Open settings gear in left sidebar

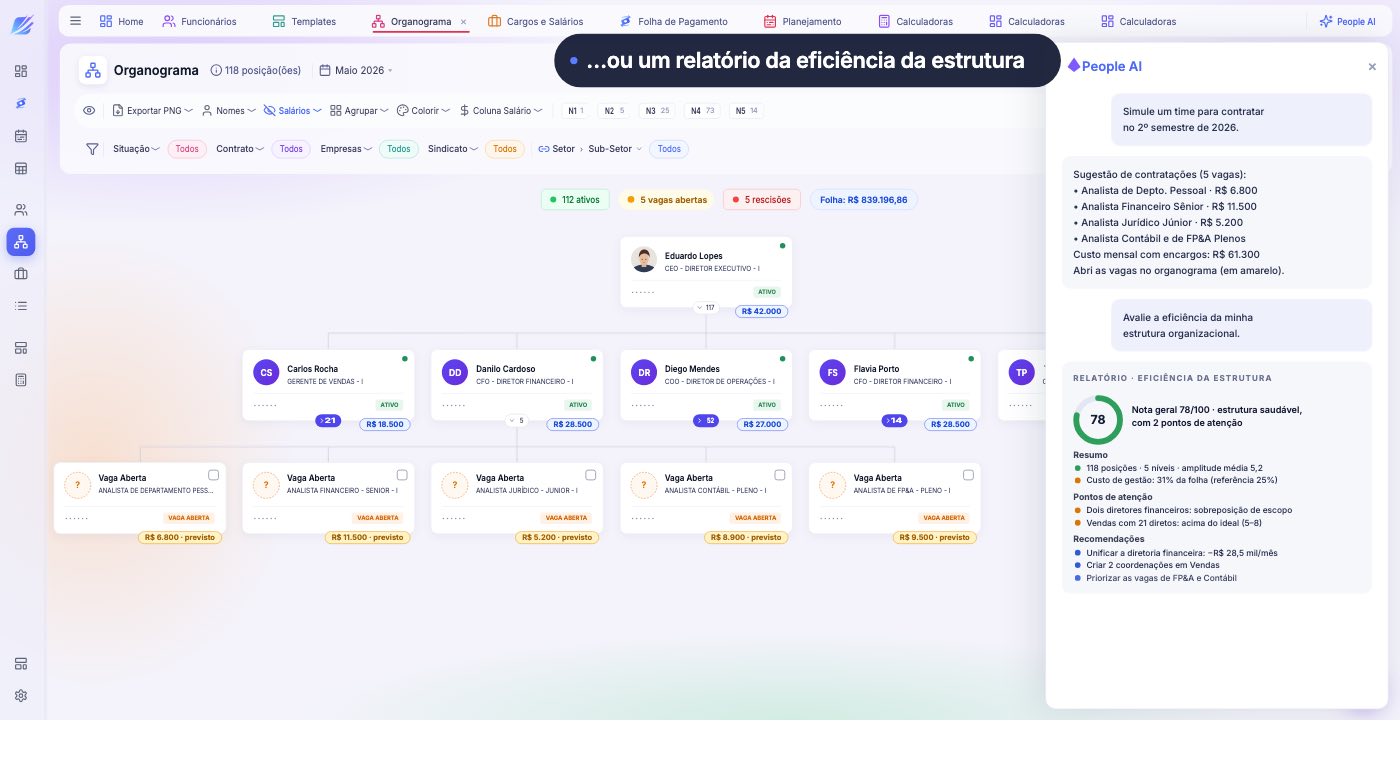[x=21, y=695]
